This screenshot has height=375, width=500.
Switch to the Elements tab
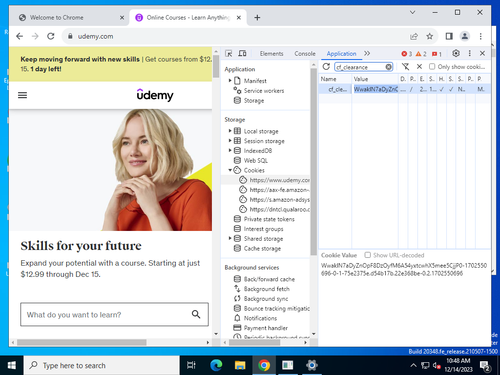point(271,54)
